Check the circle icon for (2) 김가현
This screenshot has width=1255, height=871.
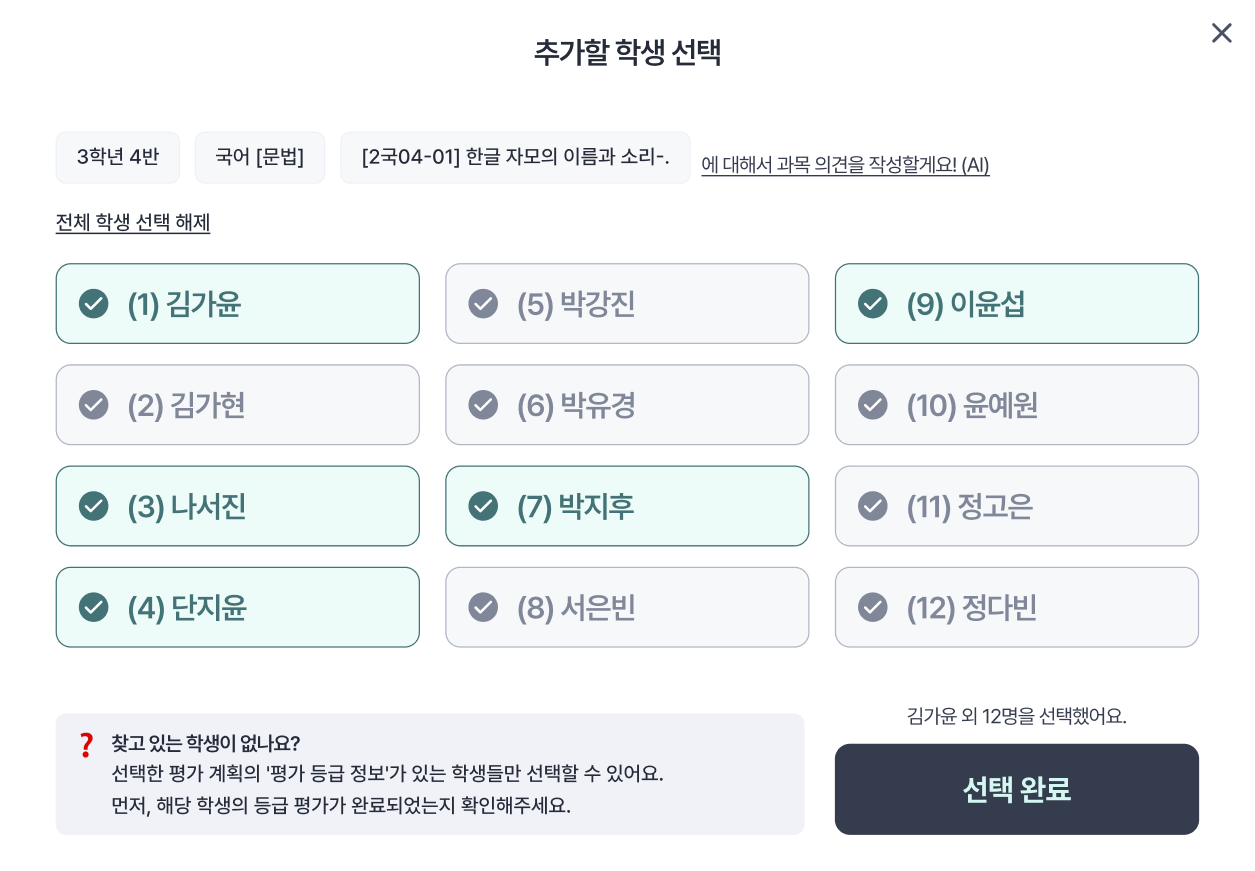point(94,405)
